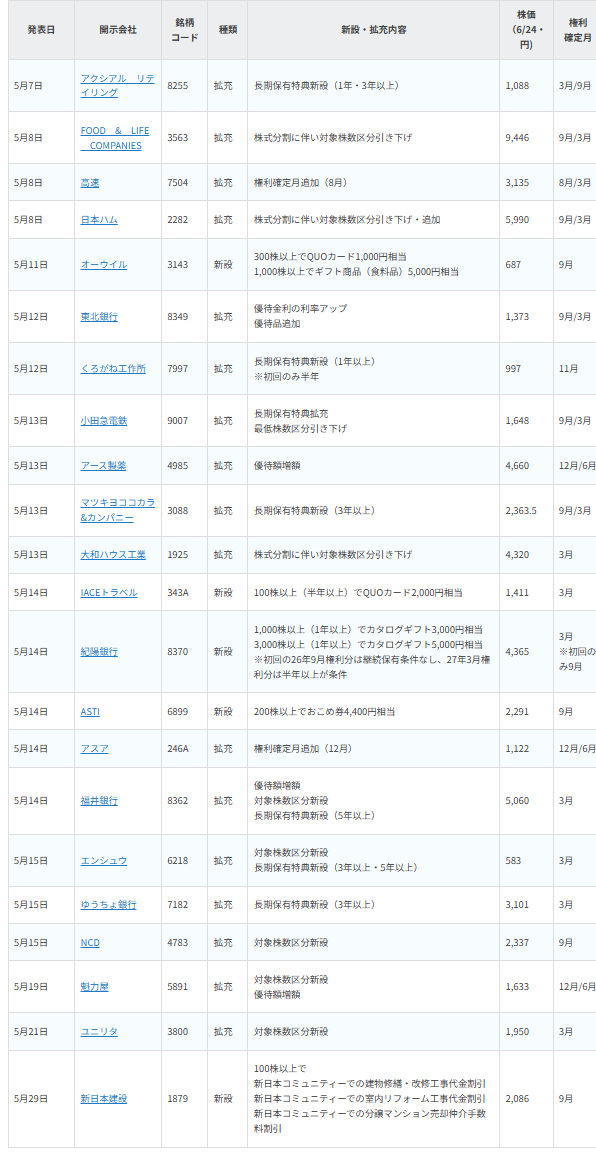Open the アクシアル リテイリング company link
596x1158 pixels.
(x=117, y=85)
